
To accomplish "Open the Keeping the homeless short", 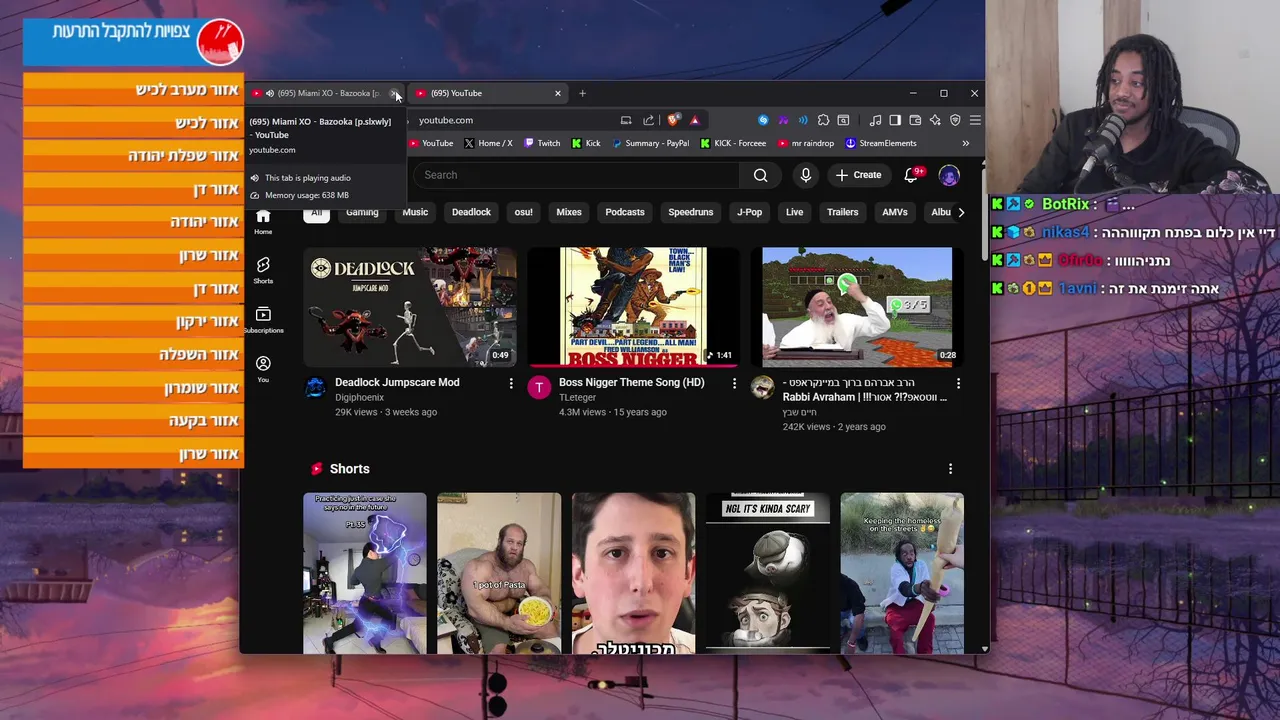I will [902, 573].
